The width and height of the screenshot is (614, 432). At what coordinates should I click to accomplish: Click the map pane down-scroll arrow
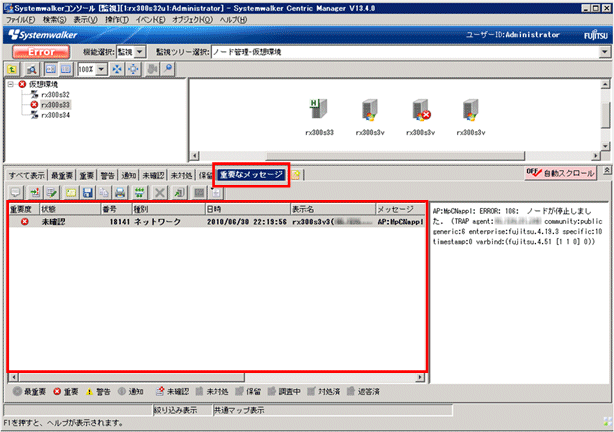pos(605,146)
